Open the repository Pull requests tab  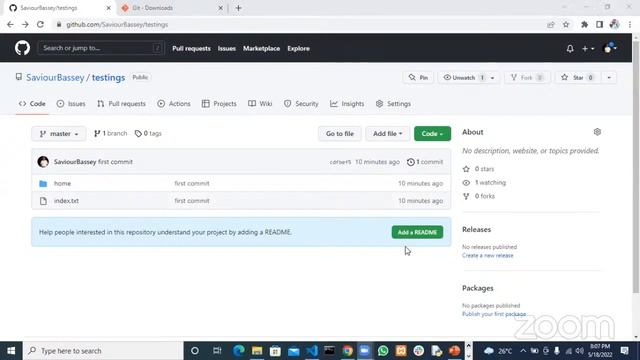[121, 104]
